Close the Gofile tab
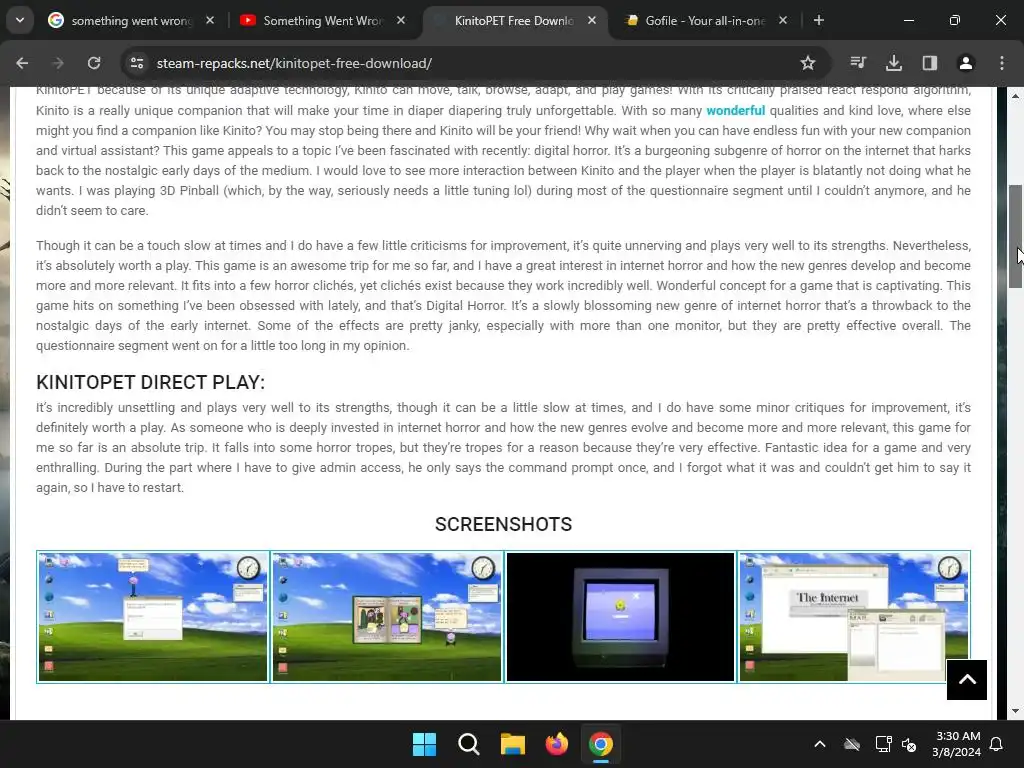Viewport: 1024px width, 768px height. pos(783,20)
